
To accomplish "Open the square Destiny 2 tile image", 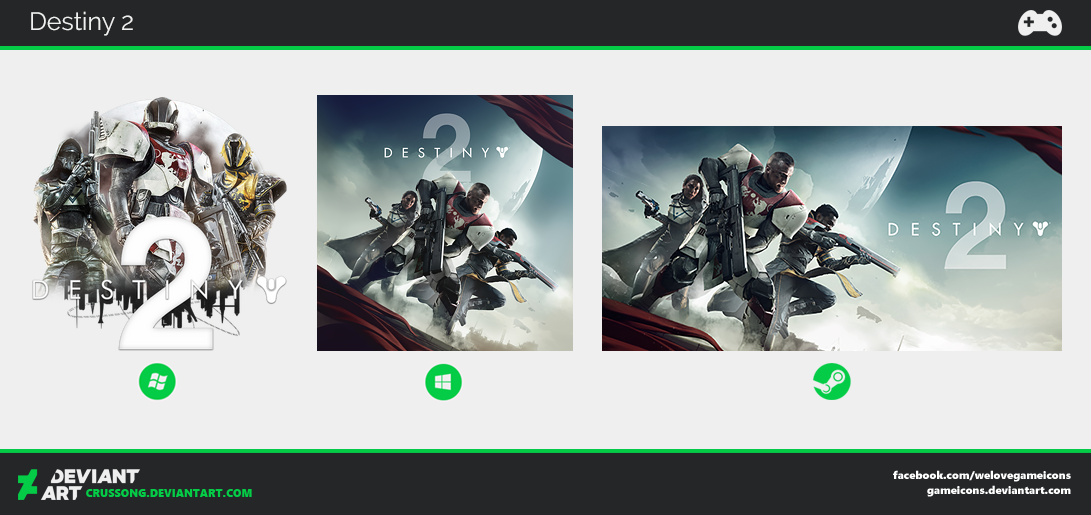I will click(x=445, y=223).
